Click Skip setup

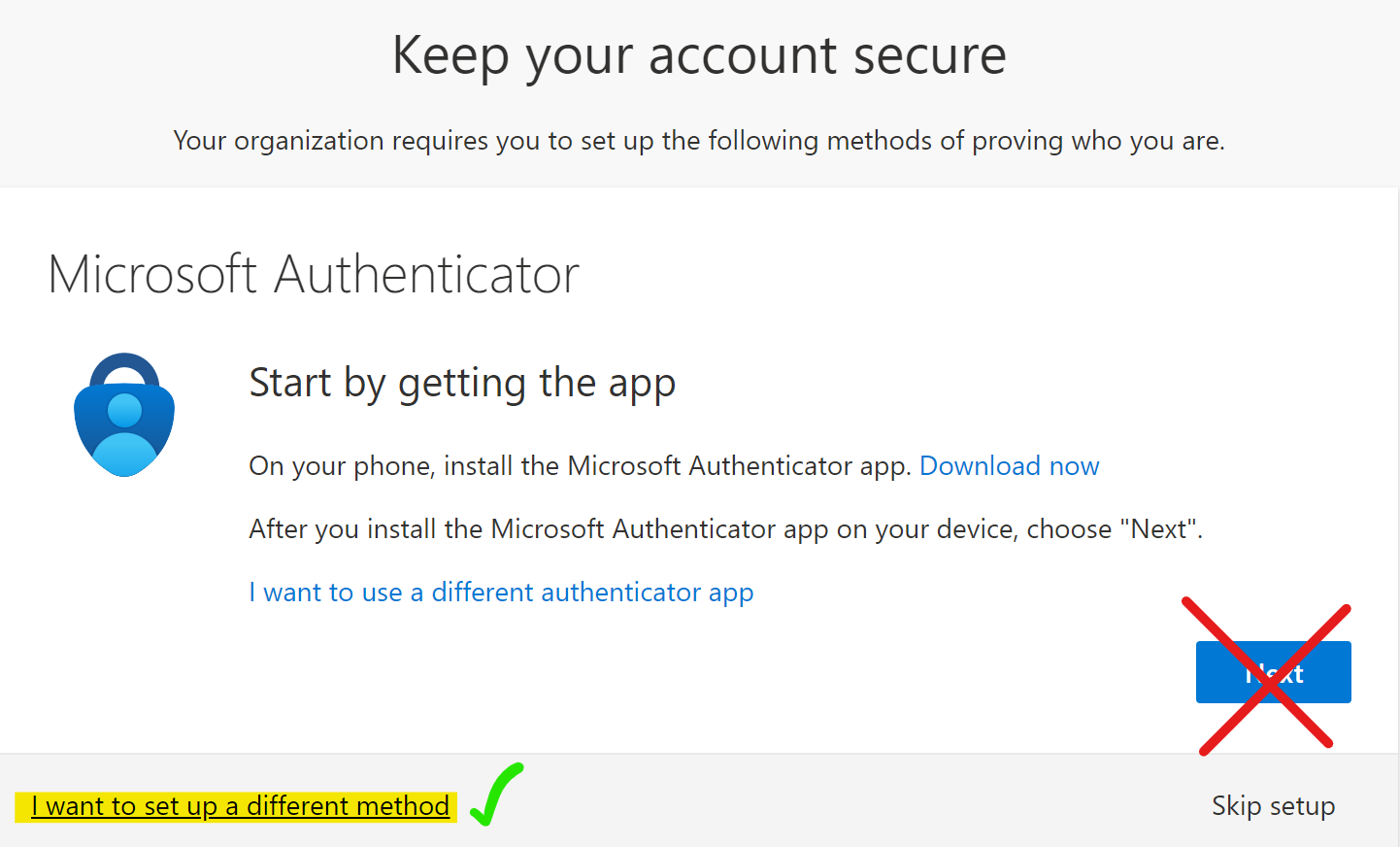[1273, 806]
